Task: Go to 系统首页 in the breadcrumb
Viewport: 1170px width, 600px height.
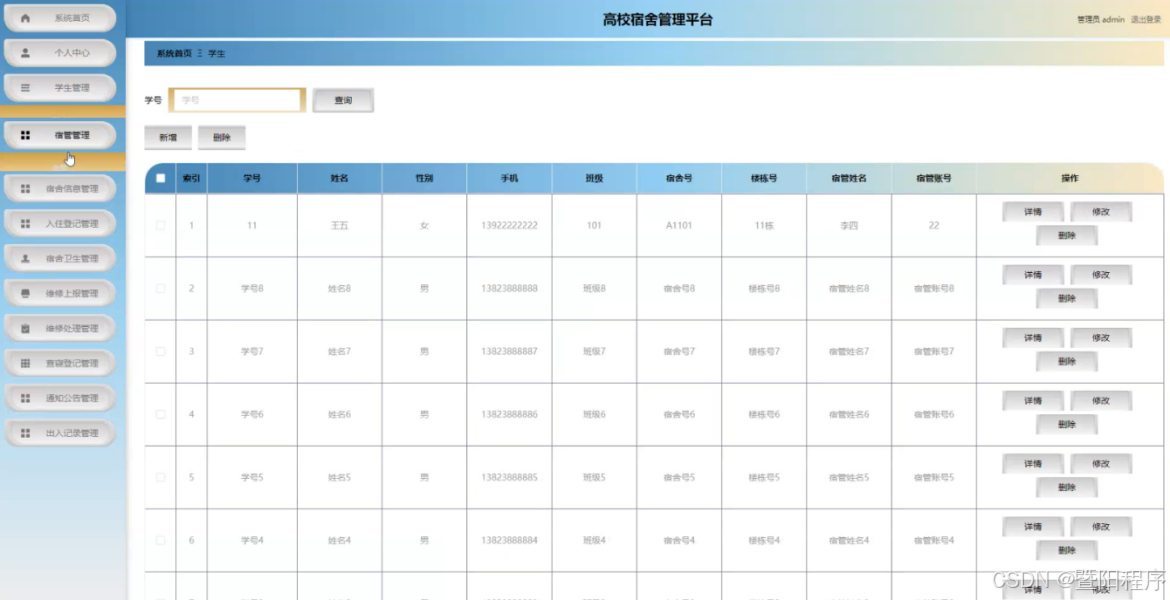Action: click(174, 54)
